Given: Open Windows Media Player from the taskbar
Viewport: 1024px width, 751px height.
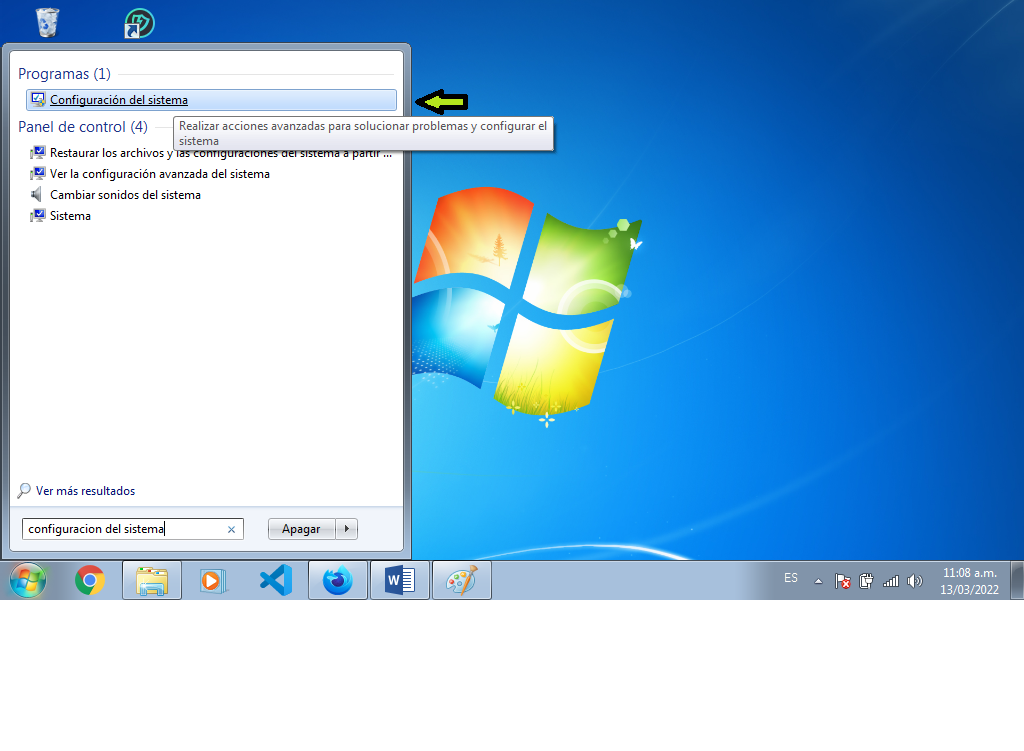Looking at the screenshot, I should pyautogui.click(x=213, y=580).
